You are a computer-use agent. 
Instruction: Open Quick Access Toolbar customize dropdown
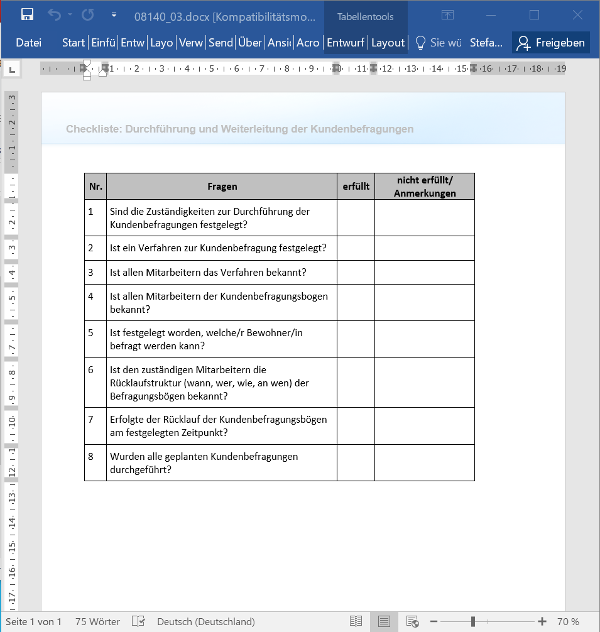point(114,16)
